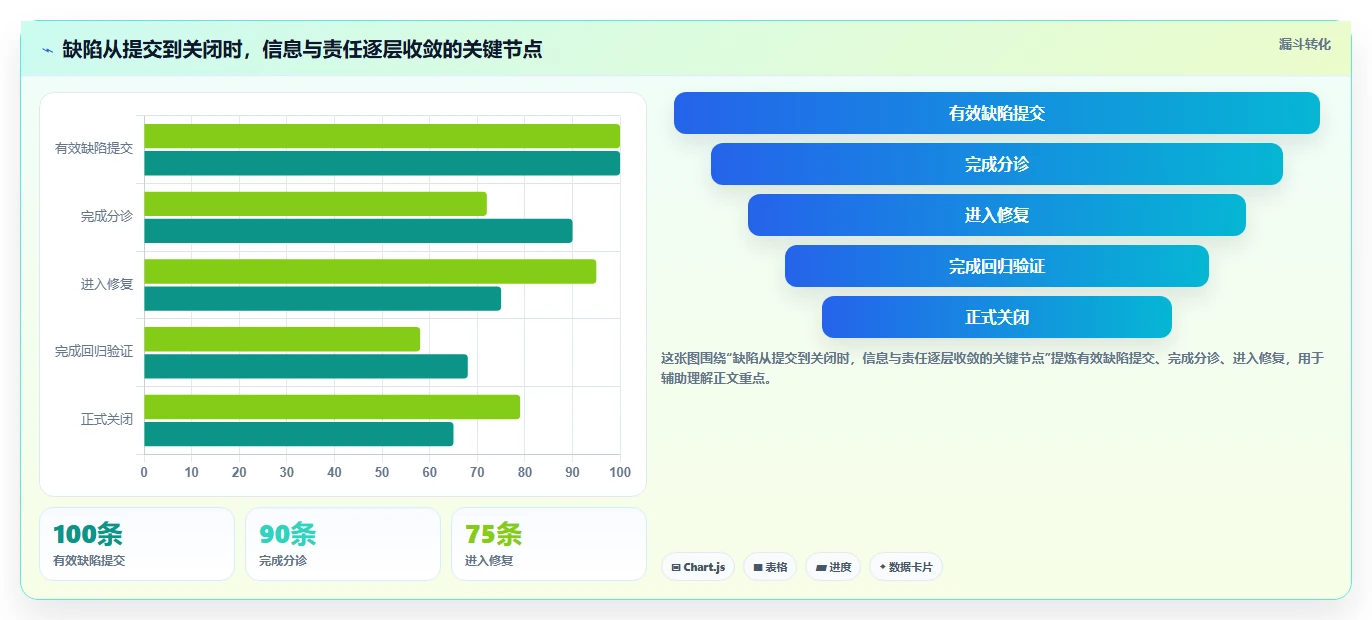The height and width of the screenshot is (620, 1372).
Task: Click the 进入修复 chart axis label
Action: 107,284
